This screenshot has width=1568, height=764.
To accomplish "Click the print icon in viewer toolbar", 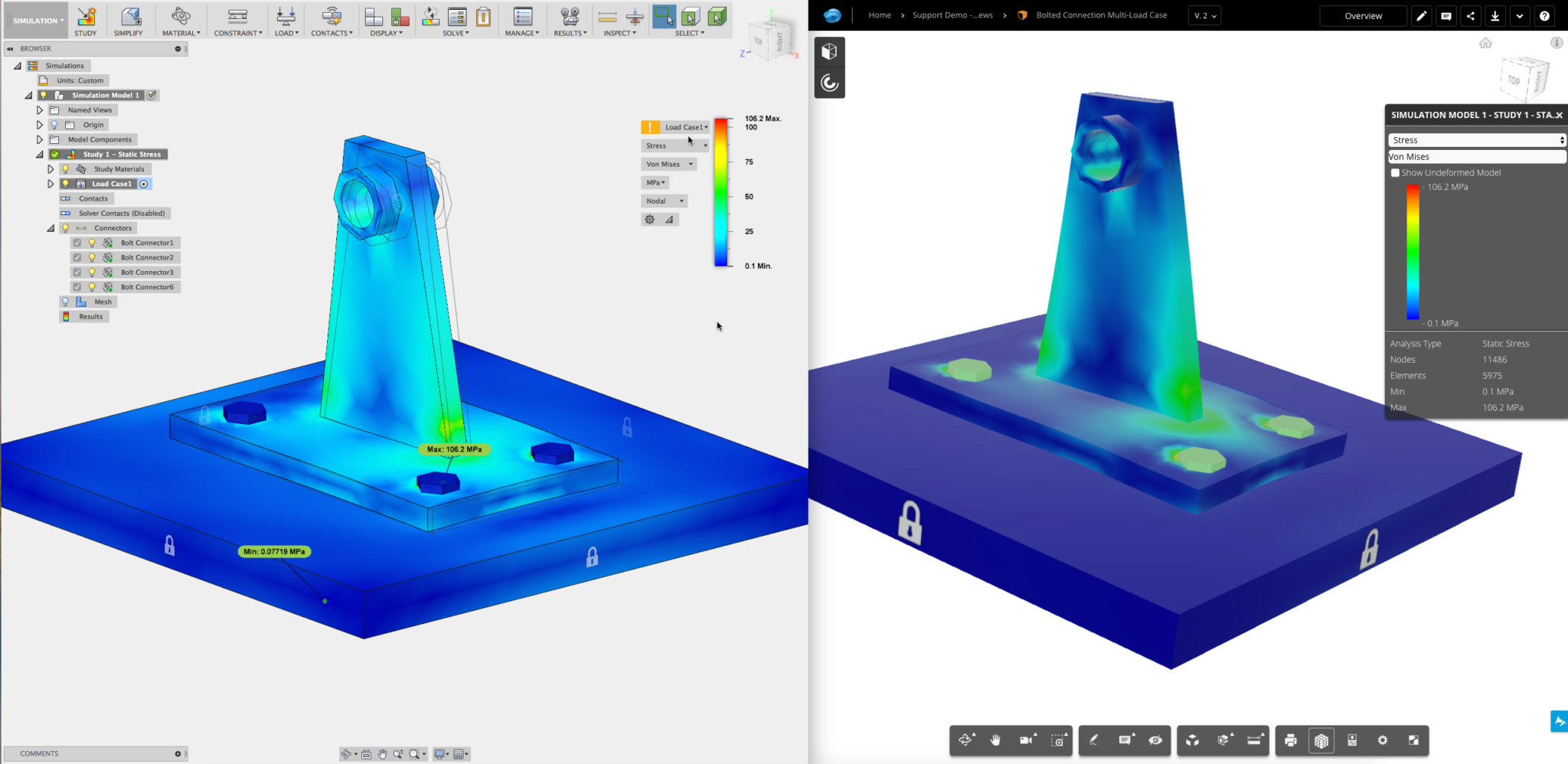I will 1291,740.
